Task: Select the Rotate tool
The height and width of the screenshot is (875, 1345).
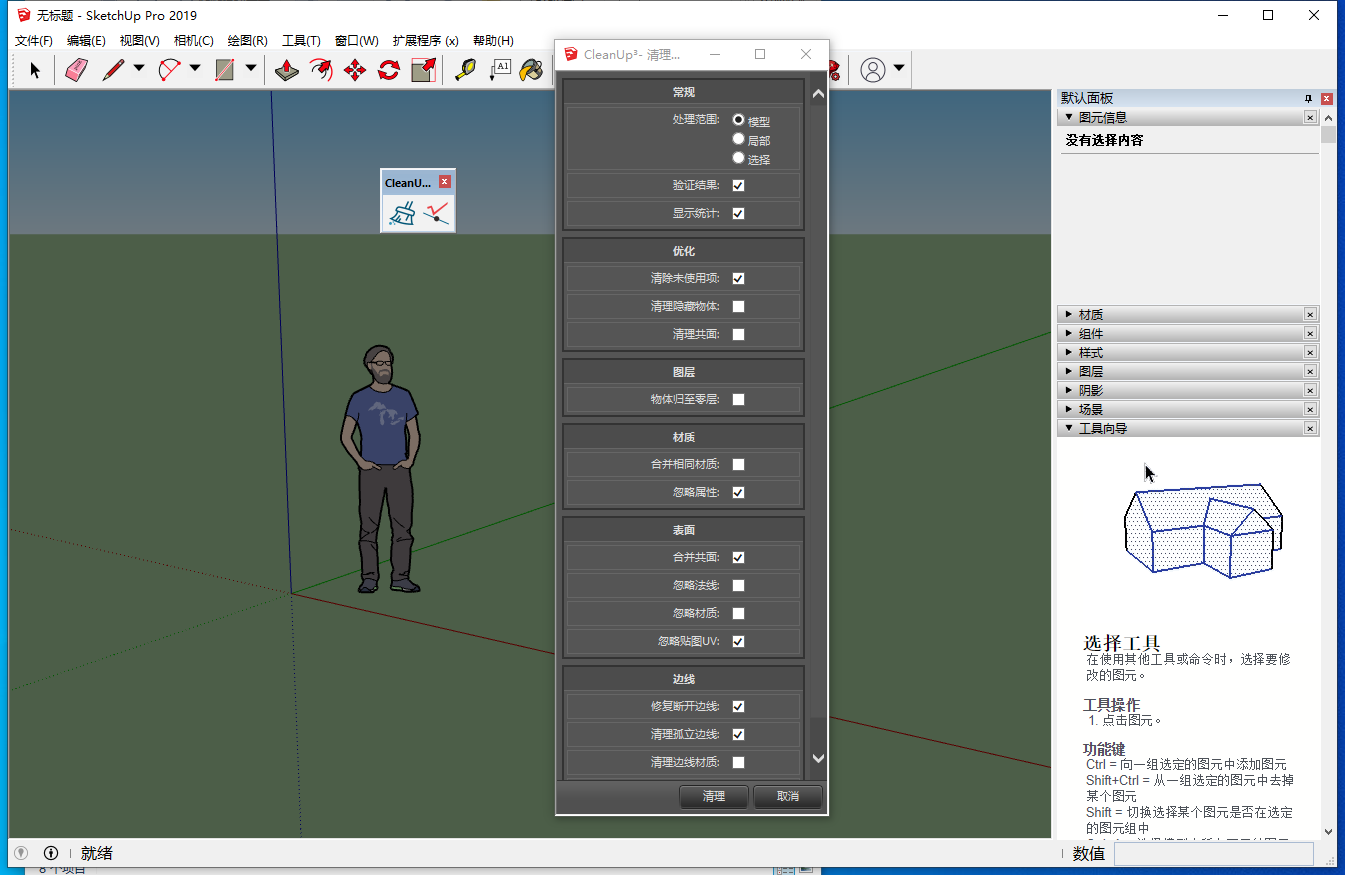Action: click(x=389, y=70)
